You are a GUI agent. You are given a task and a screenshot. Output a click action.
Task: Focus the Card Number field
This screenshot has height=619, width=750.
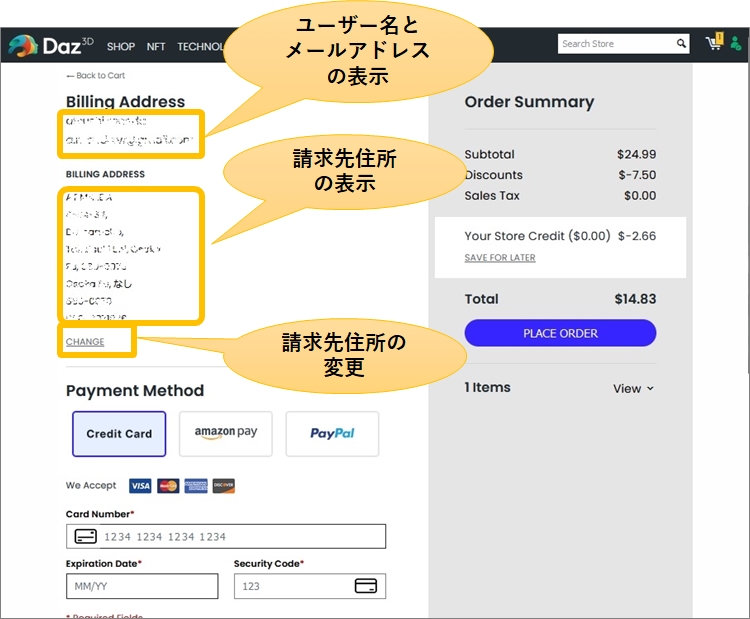pyautogui.click(x=240, y=537)
